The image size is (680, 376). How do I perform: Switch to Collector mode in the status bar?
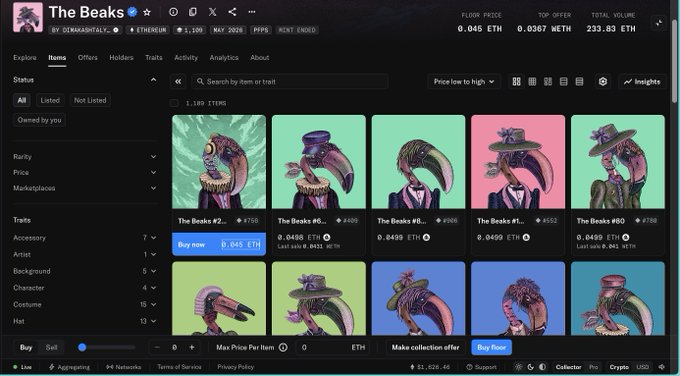(x=569, y=367)
